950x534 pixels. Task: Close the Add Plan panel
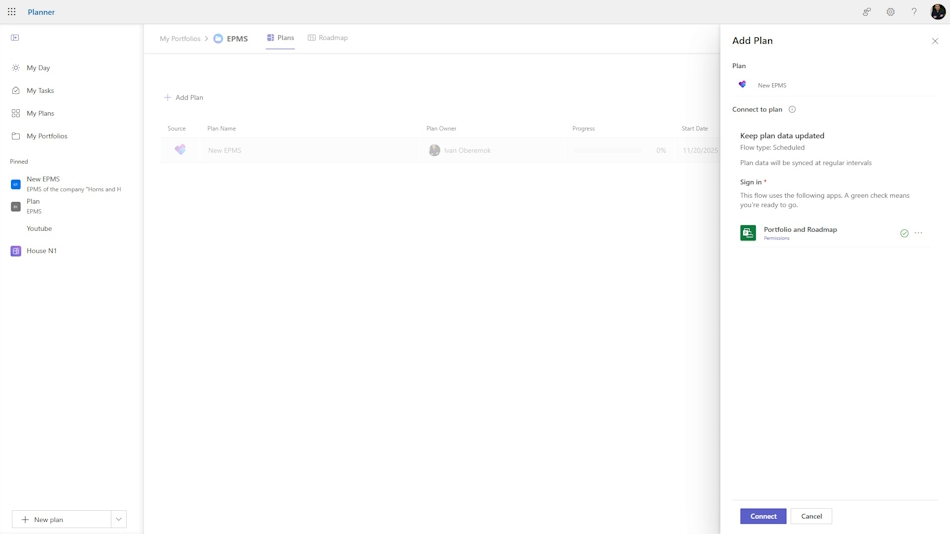tap(935, 41)
